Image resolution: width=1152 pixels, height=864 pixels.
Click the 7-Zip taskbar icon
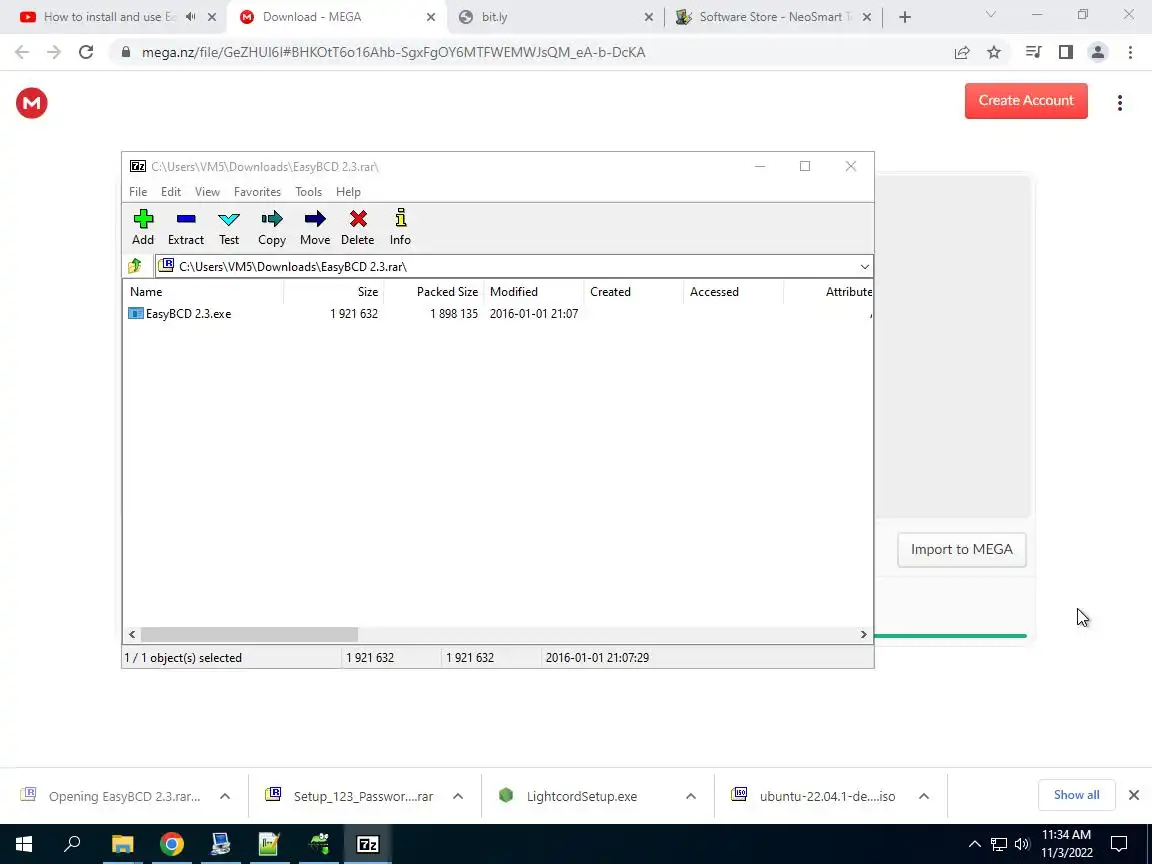click(367, 844)
